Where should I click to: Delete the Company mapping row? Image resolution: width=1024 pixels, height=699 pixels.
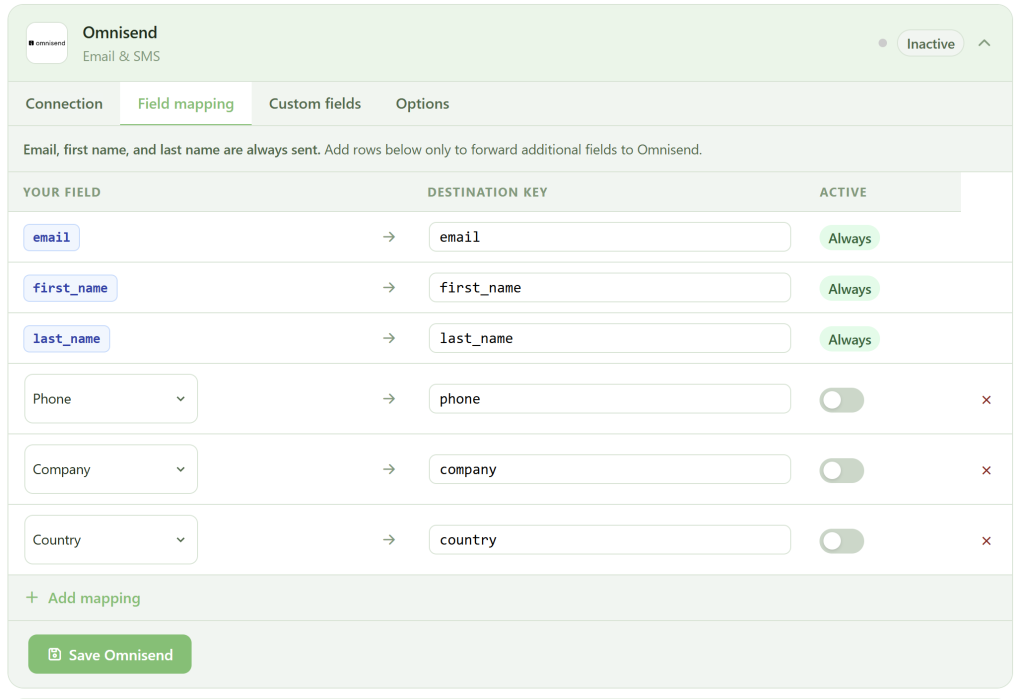point(986,470)
